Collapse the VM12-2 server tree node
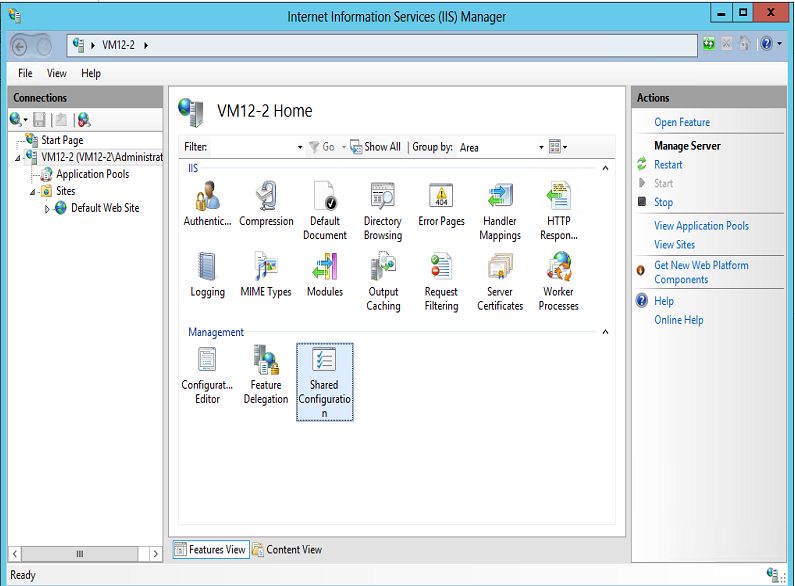This screenshot has height=586, width=795. [18, 159]
